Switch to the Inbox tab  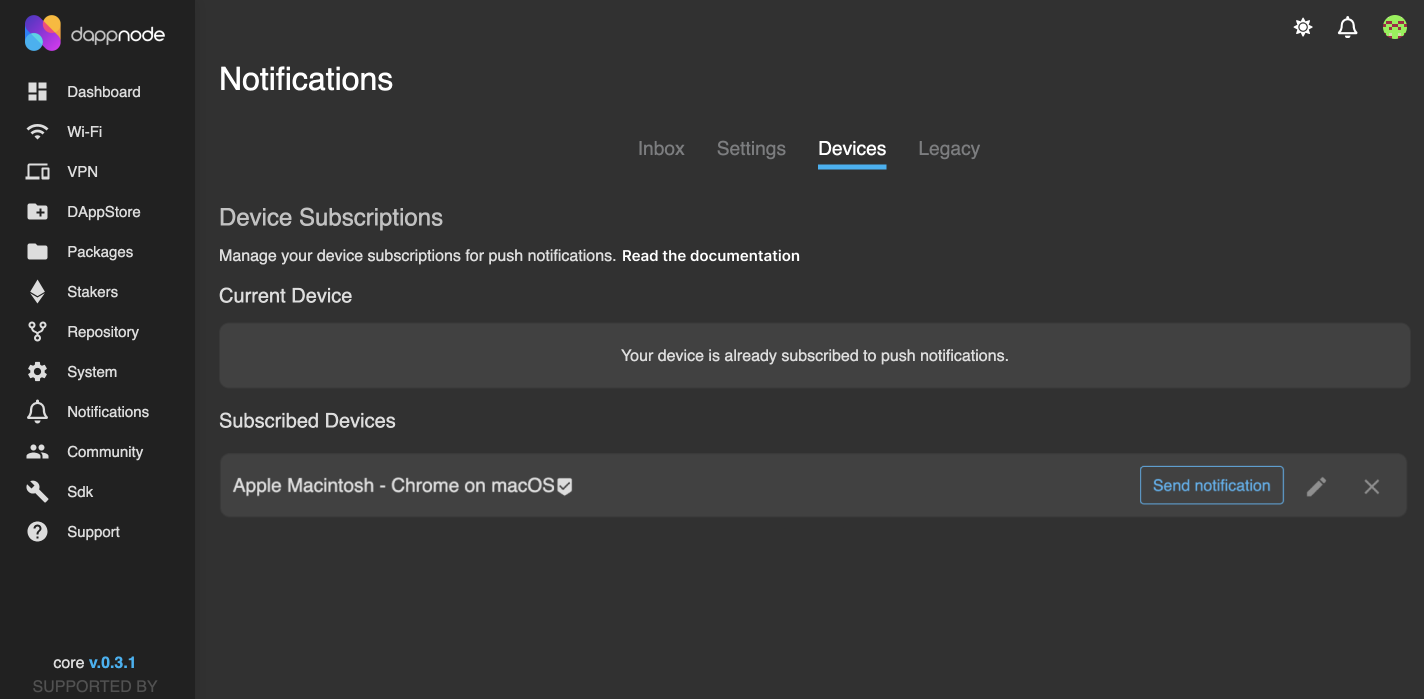tap(661, 149)
